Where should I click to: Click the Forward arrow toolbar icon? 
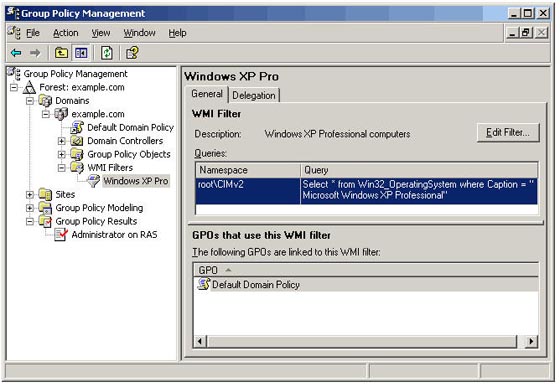tap(35, 53)
